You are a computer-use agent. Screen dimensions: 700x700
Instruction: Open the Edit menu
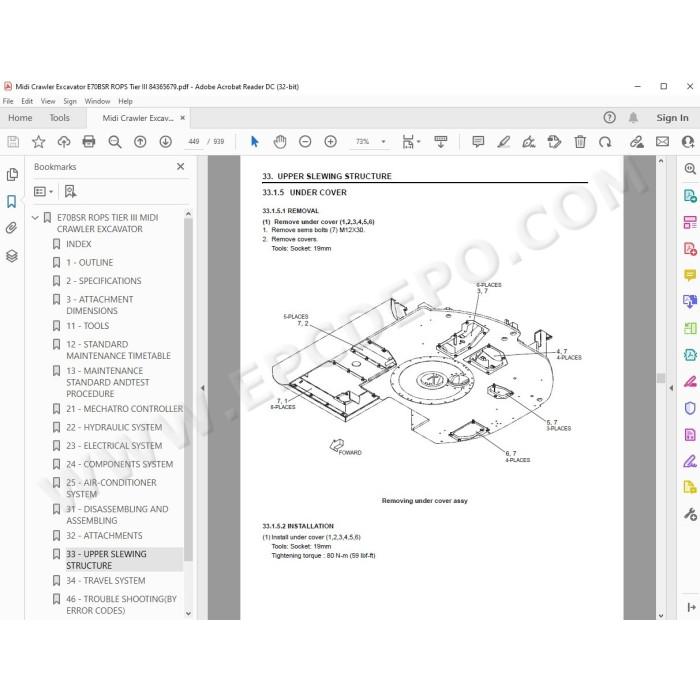tap(27, 101)
